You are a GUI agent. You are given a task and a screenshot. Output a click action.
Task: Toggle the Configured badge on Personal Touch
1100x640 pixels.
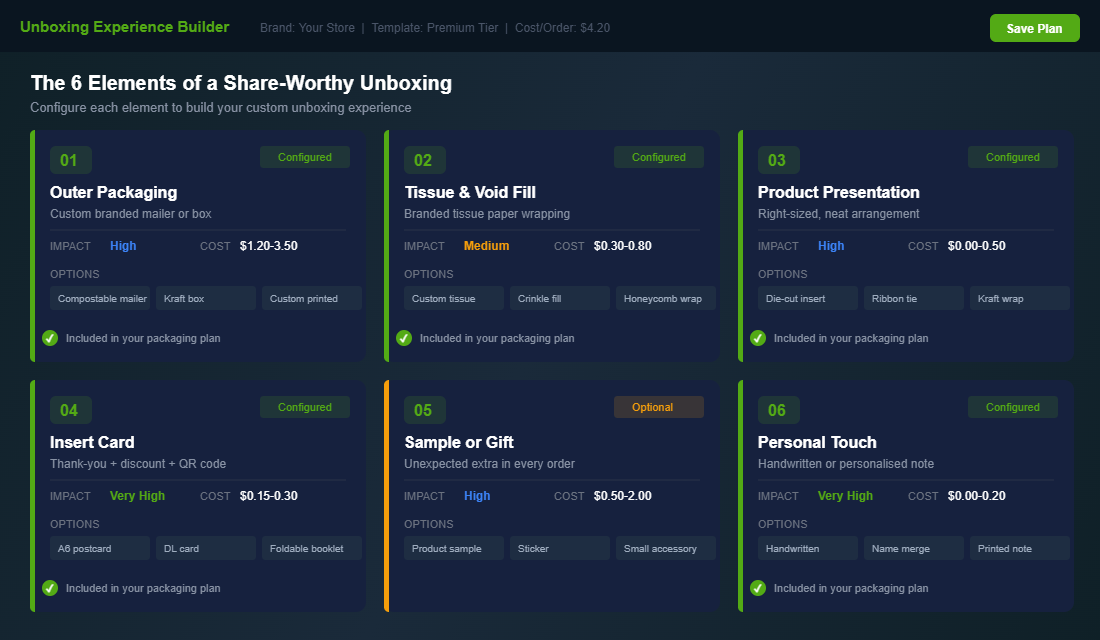pos(1012,407)
